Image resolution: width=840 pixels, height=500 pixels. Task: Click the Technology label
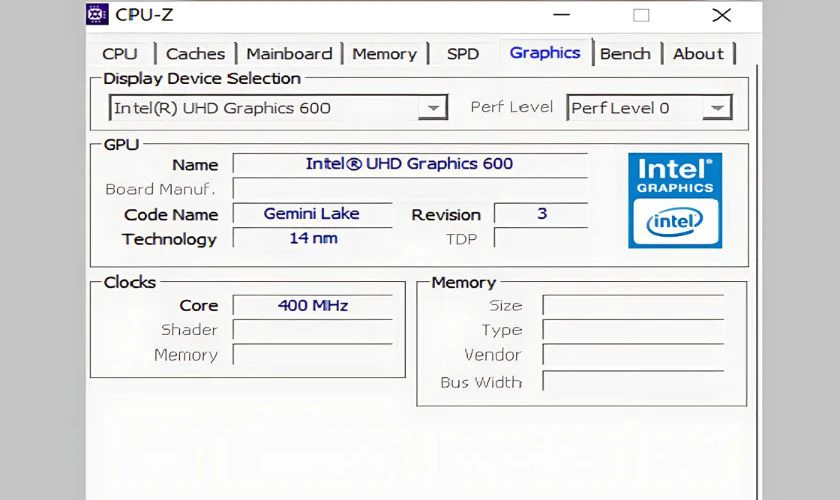(x=169, y=239)
